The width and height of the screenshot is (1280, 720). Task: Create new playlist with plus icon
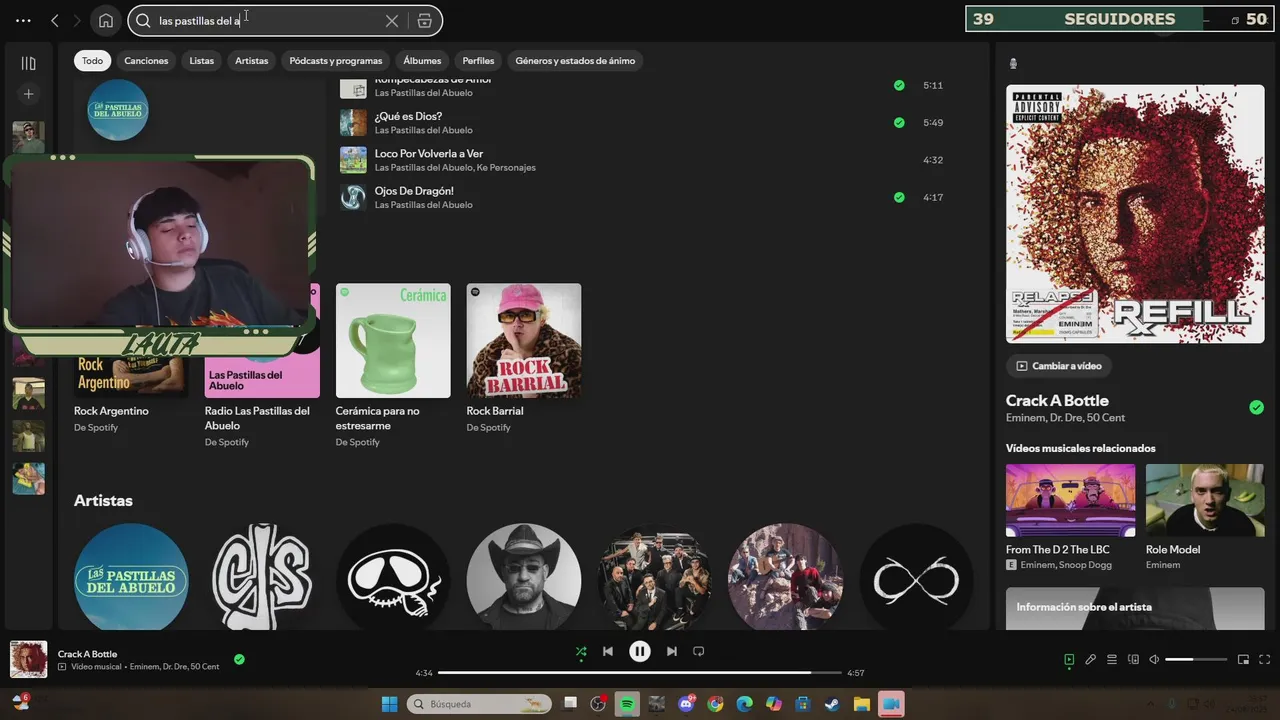[x=29, y=94]
